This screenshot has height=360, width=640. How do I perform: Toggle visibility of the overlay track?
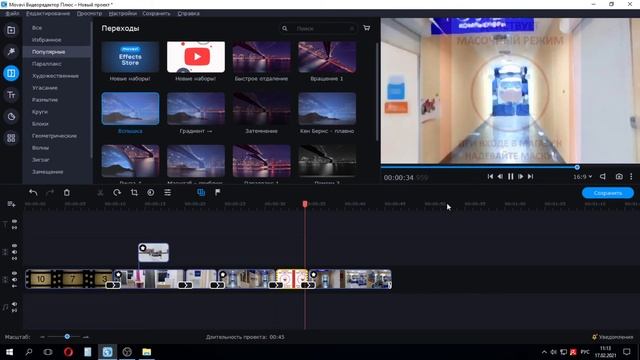tap(14, 246)
